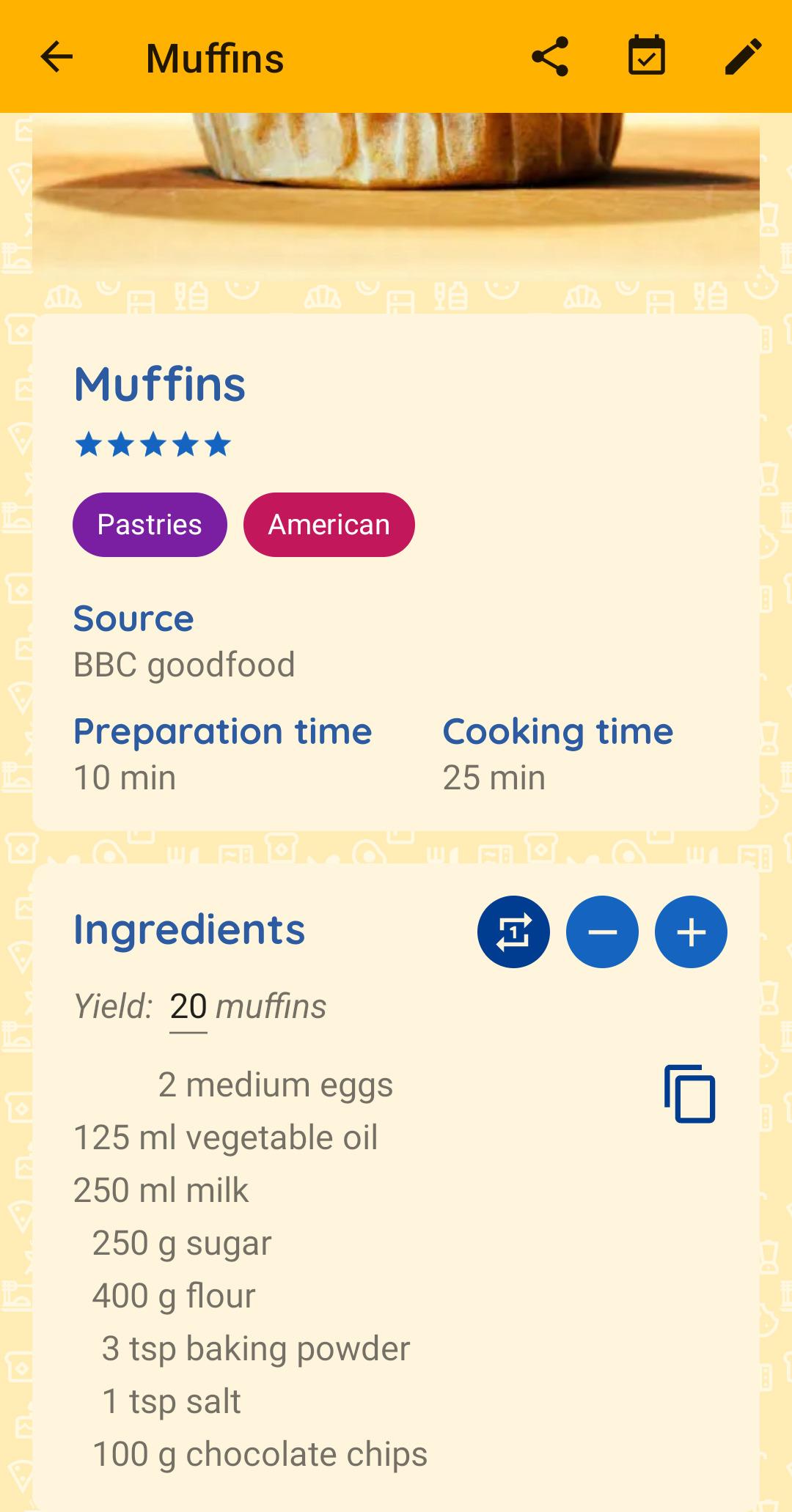Tap the unit conversion icon
Image resolution: width=792 pixels, height=1512 pixels.
[x=513, y=932]
